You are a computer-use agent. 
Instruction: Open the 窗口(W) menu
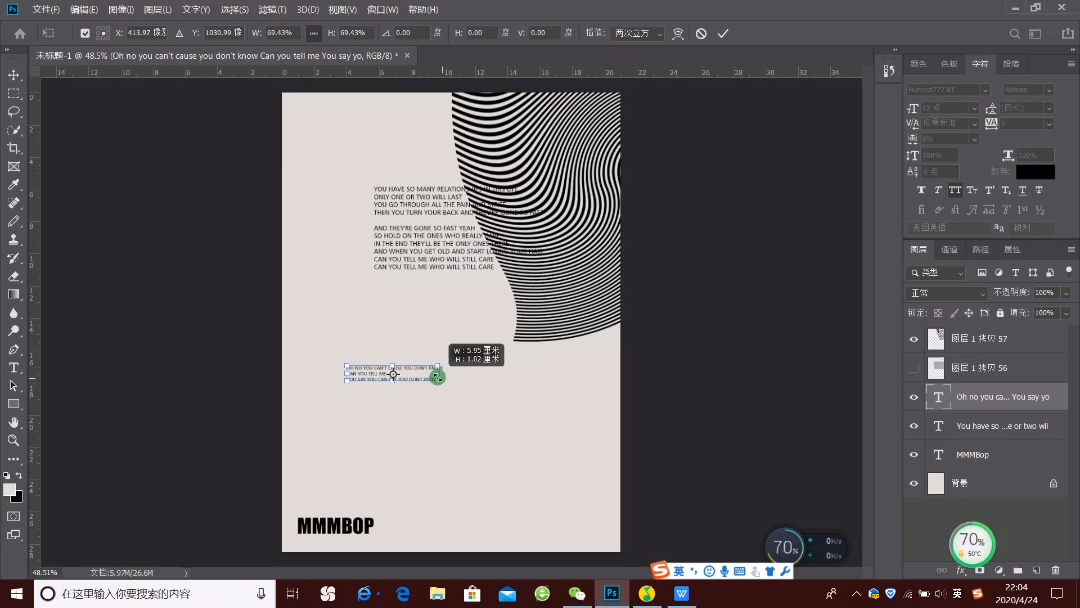pyautogui.click(x=382, y=10)
